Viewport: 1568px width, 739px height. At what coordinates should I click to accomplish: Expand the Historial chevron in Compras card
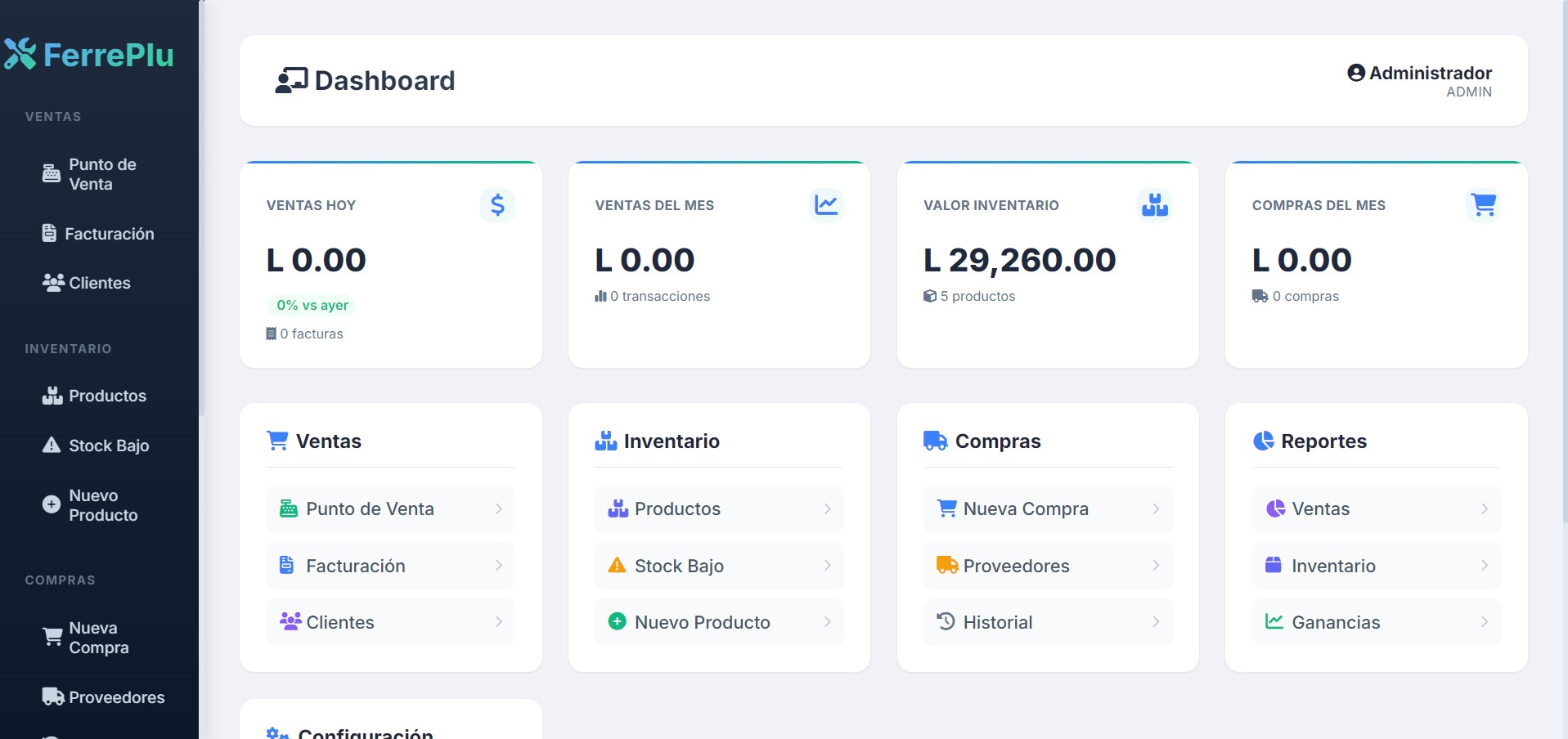coord(1156,622)
